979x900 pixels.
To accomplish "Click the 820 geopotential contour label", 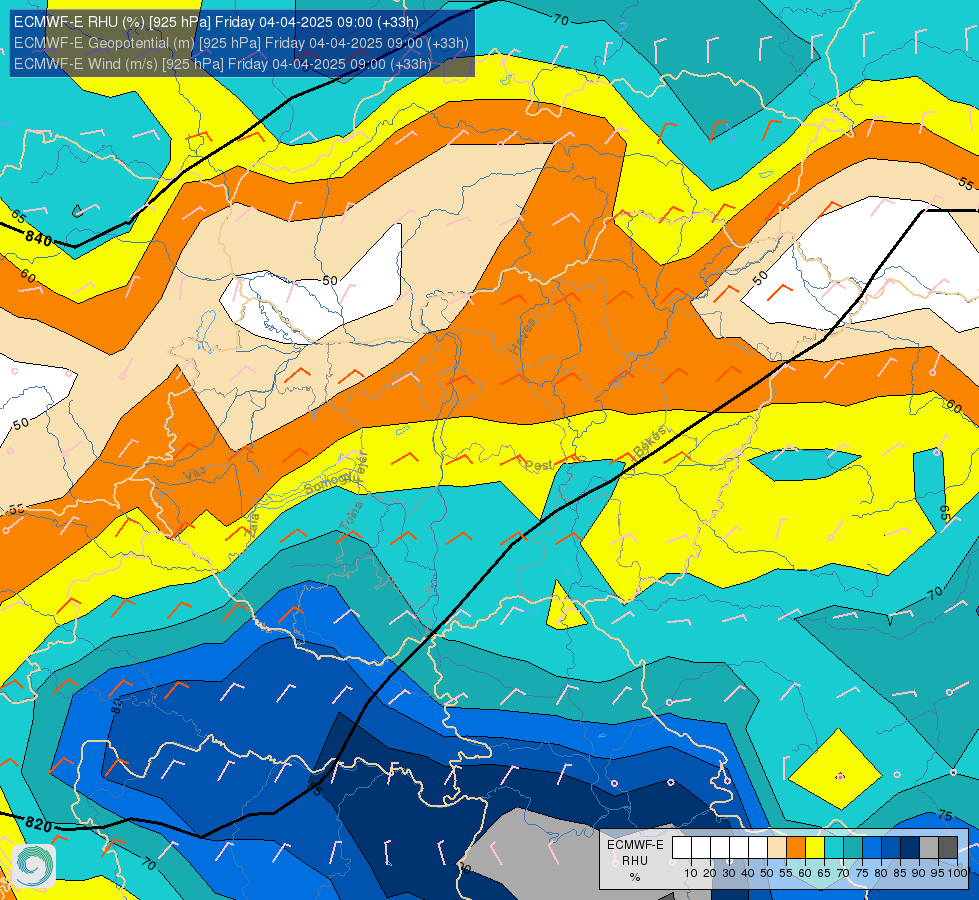I will click(39, 824).
